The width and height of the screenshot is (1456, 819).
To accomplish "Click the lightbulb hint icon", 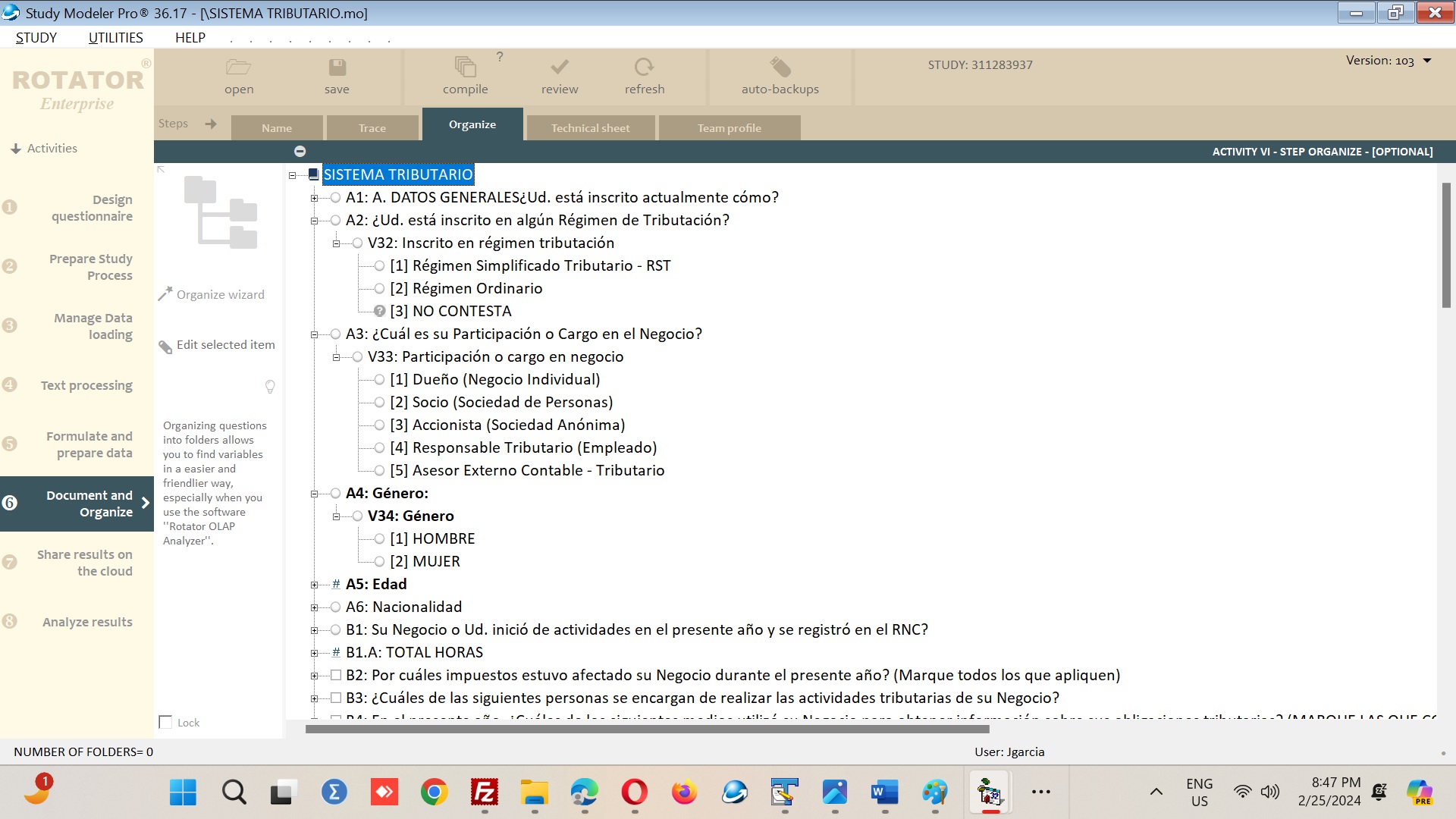I will tap(270, 387).
